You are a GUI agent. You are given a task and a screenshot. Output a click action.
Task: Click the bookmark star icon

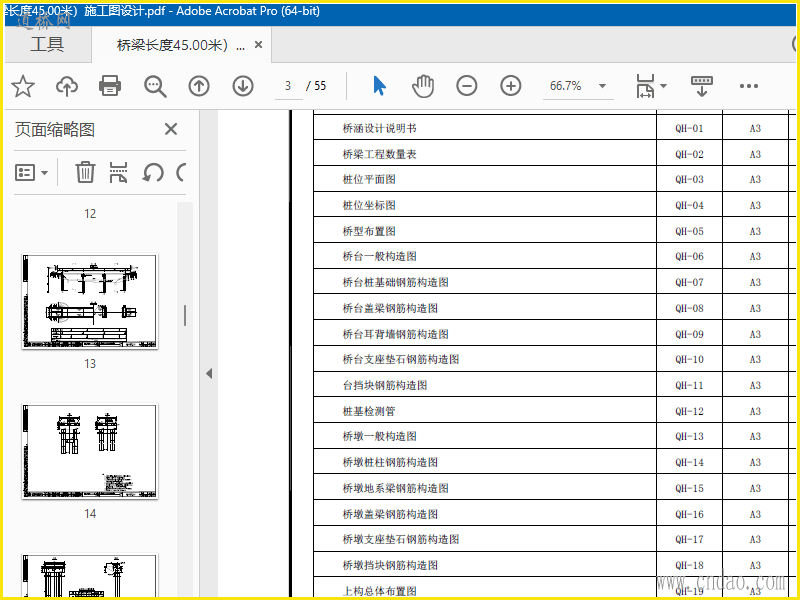tap(23, 86)
